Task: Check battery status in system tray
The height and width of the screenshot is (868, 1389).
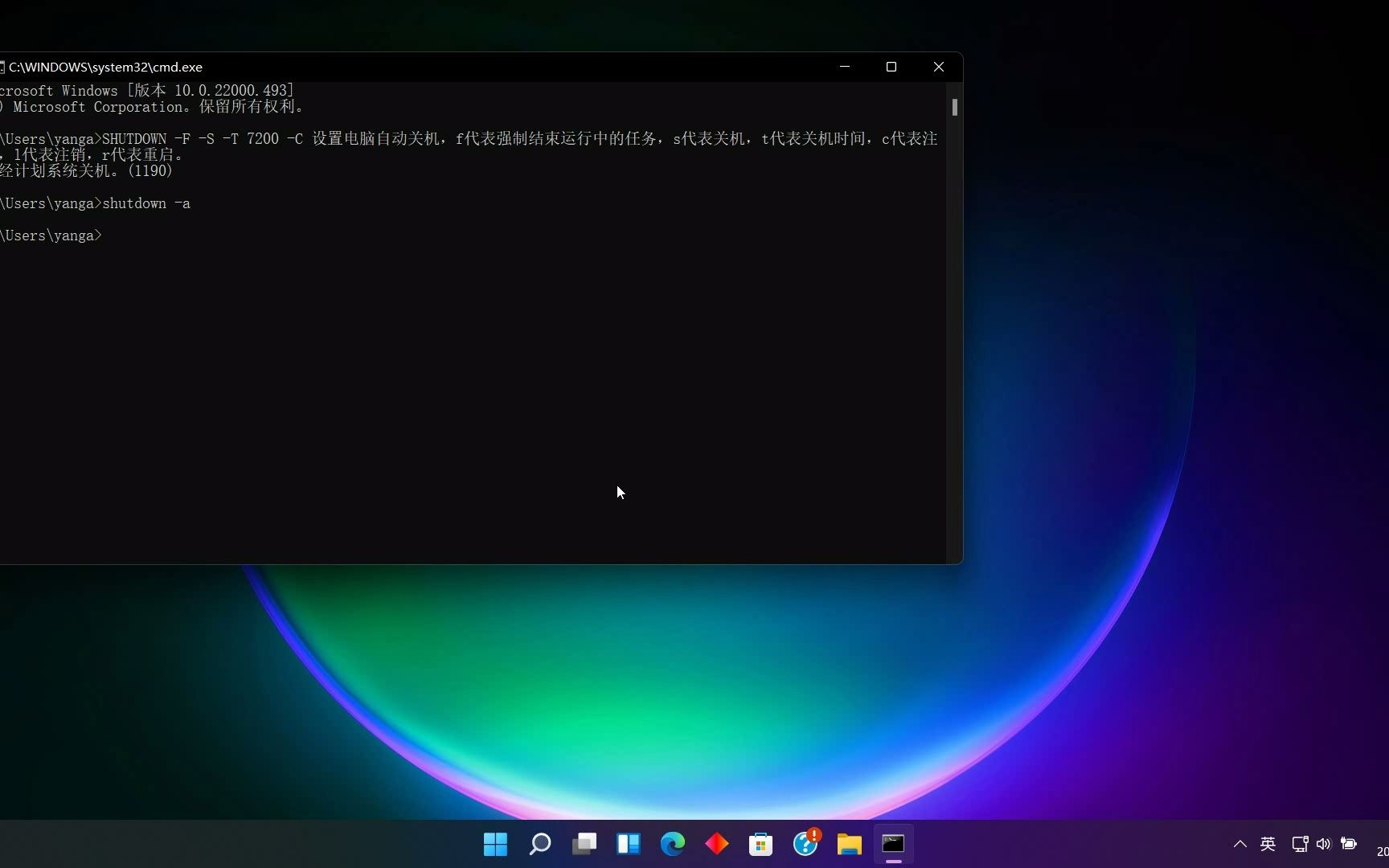Action: pos(1350,844)
